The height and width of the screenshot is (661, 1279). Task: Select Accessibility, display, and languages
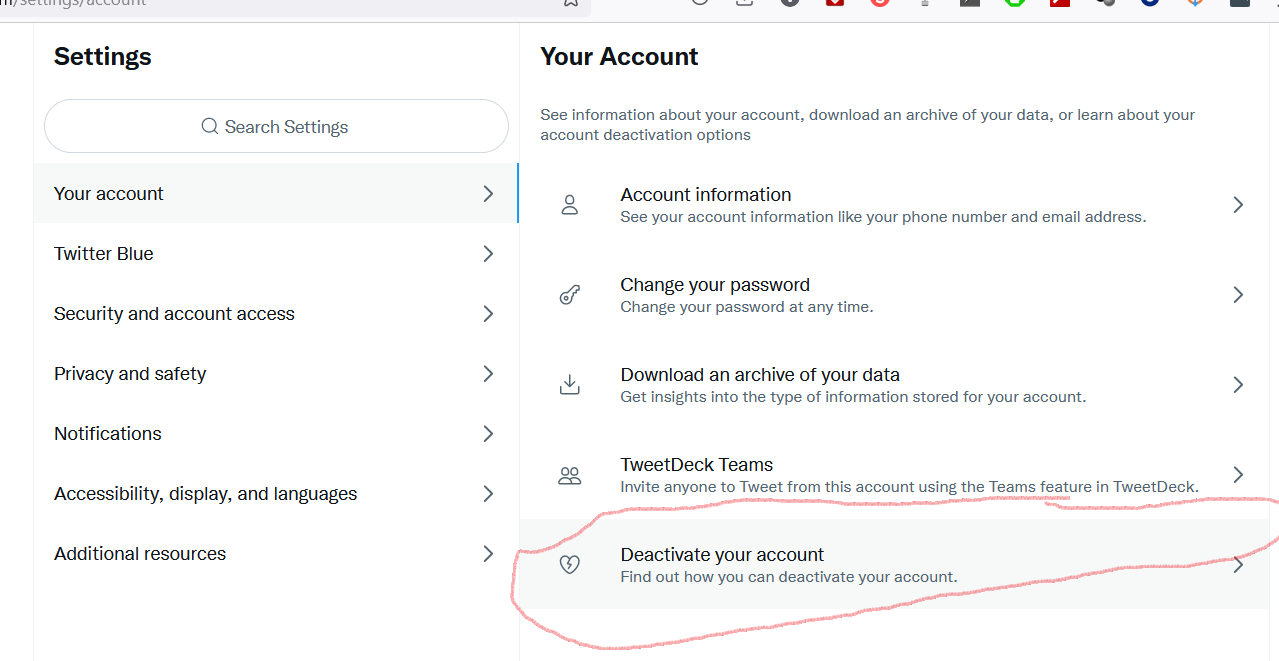tap(205, 494)
